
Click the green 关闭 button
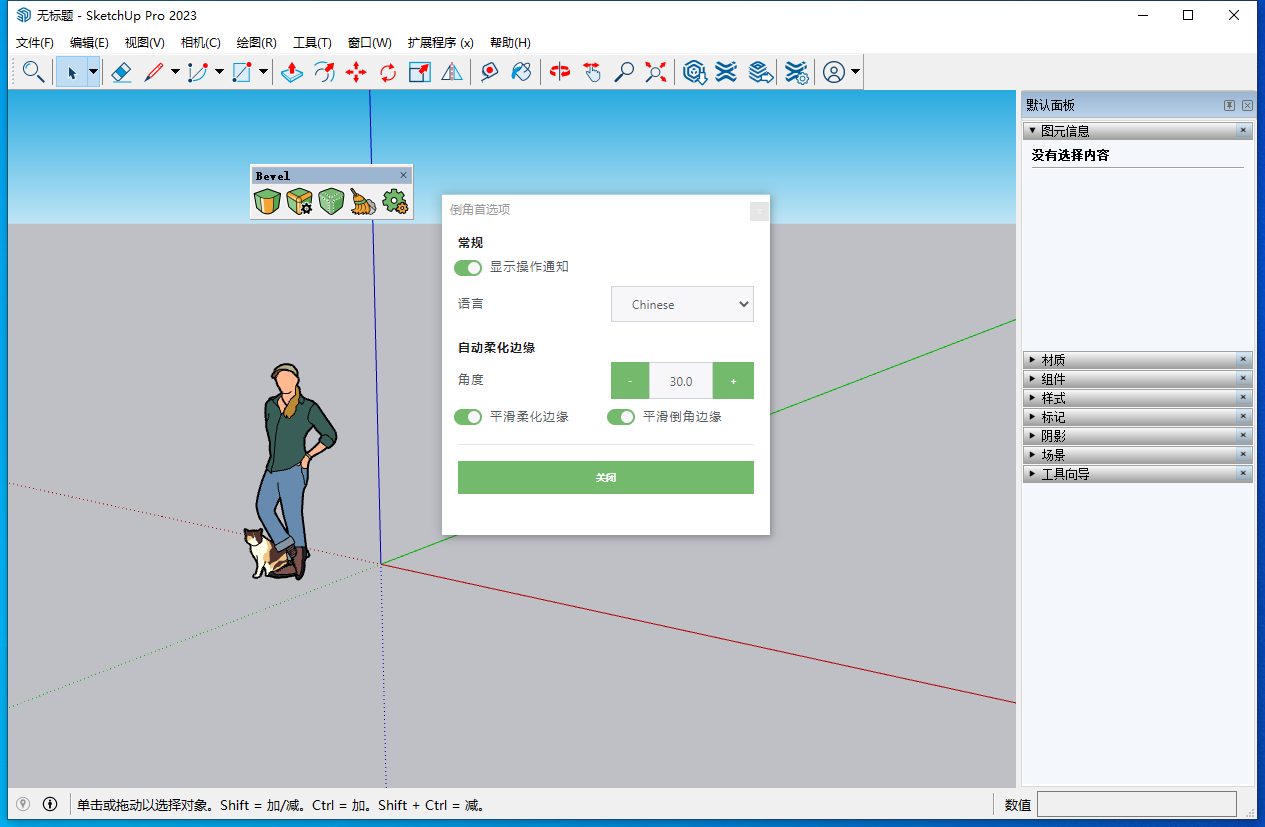point(605,478)
